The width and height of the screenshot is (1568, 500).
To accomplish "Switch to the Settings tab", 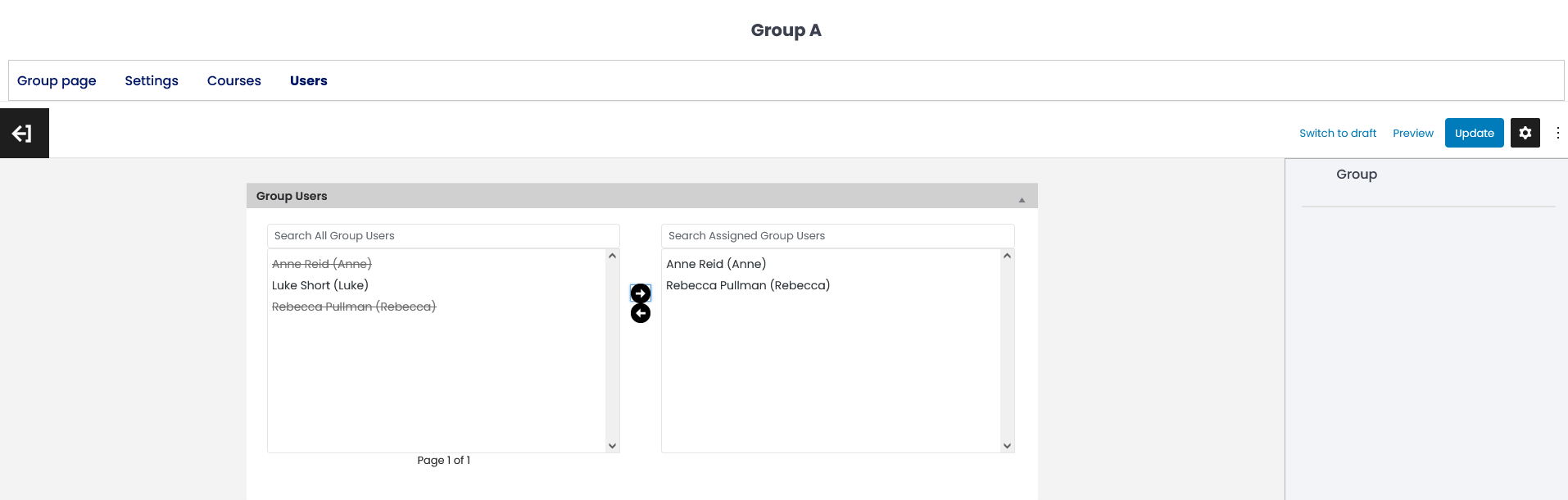I will [152, 80].
